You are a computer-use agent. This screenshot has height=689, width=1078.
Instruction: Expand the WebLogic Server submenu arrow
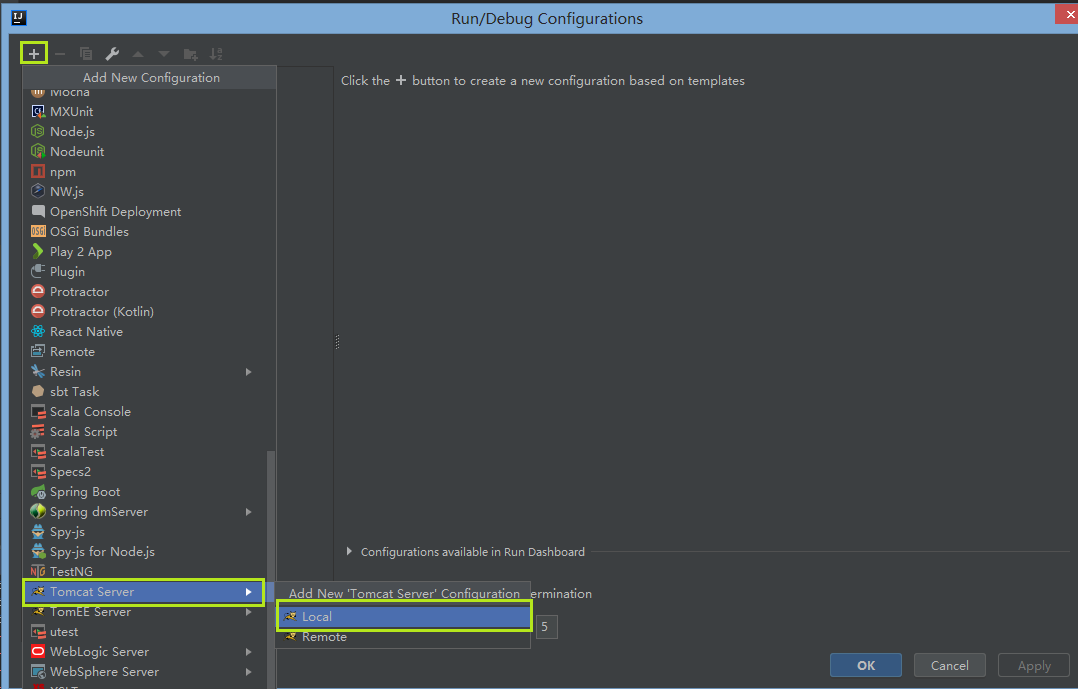click(249, 652)
